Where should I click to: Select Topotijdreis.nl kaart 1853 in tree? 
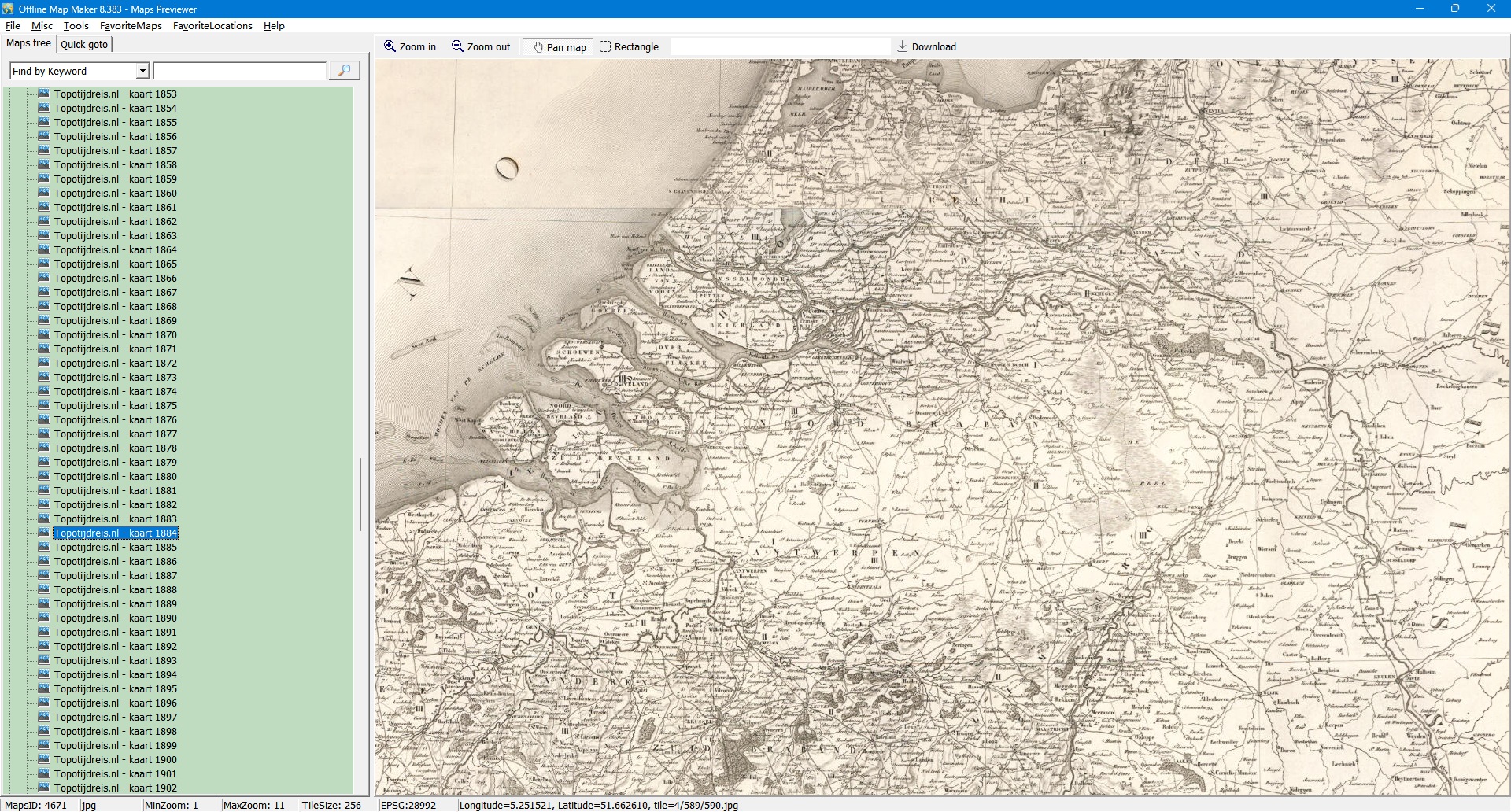coord(115,94)
